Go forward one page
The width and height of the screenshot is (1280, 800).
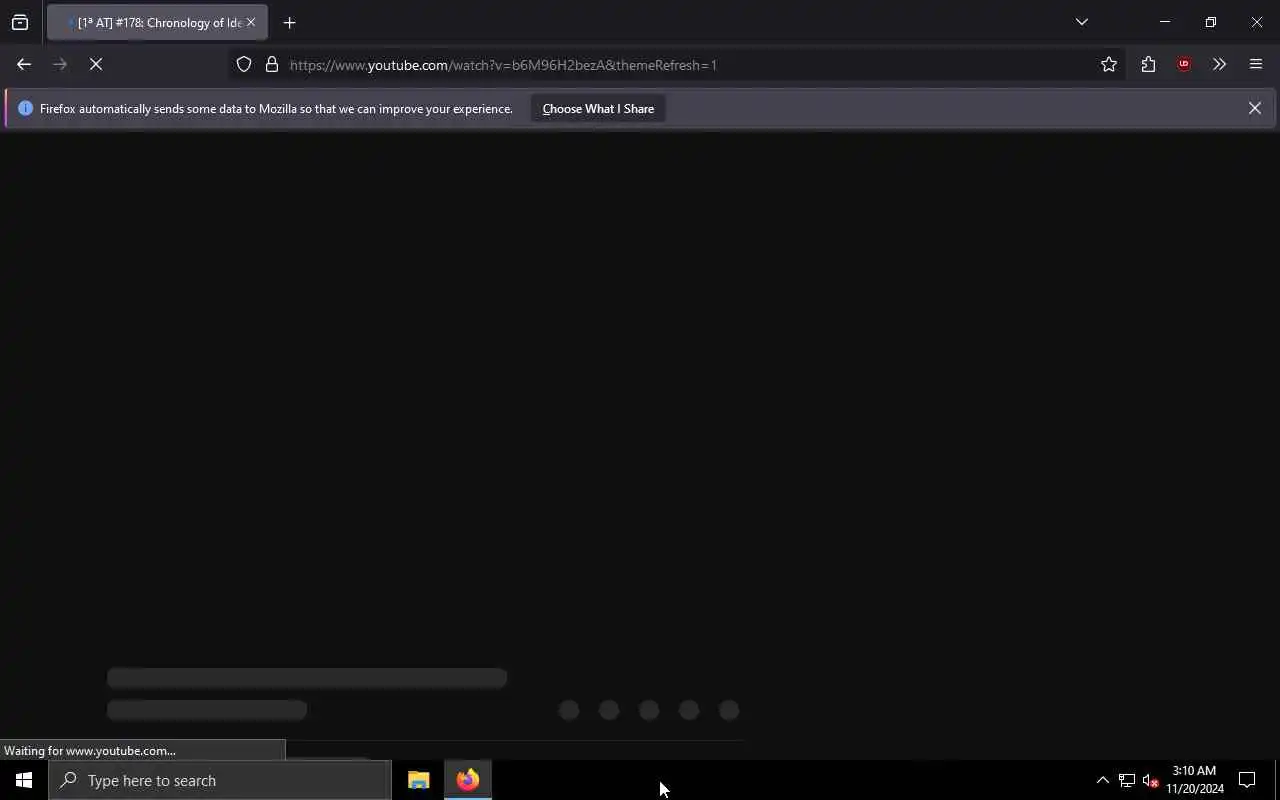(60, 64)
